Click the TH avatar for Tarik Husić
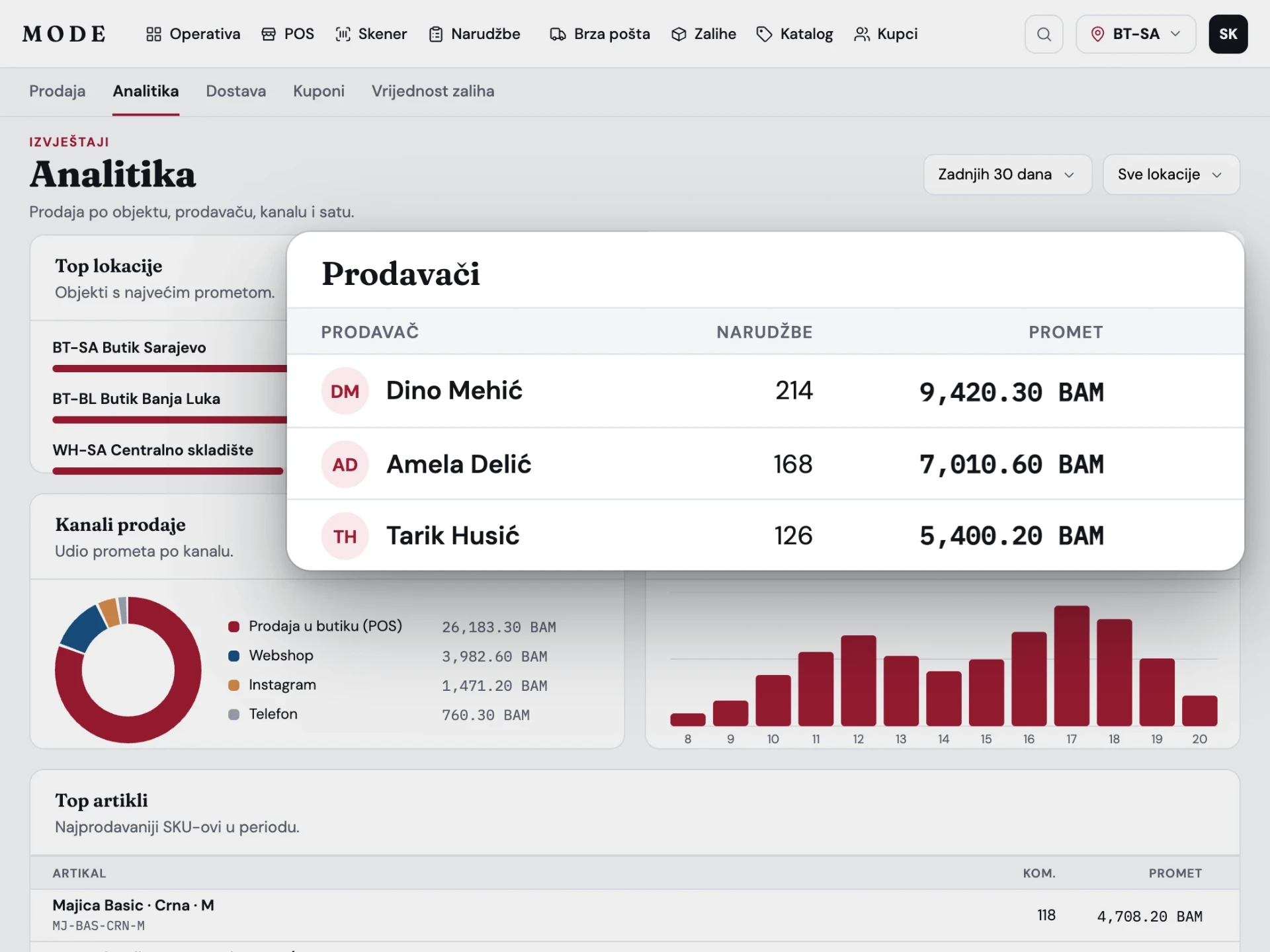 pos(345,536)
